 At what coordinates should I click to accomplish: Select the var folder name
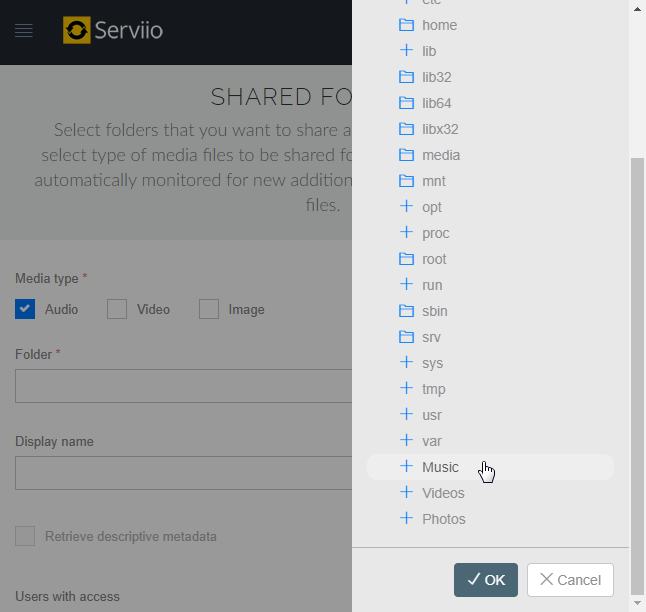(x=432, y=441)
